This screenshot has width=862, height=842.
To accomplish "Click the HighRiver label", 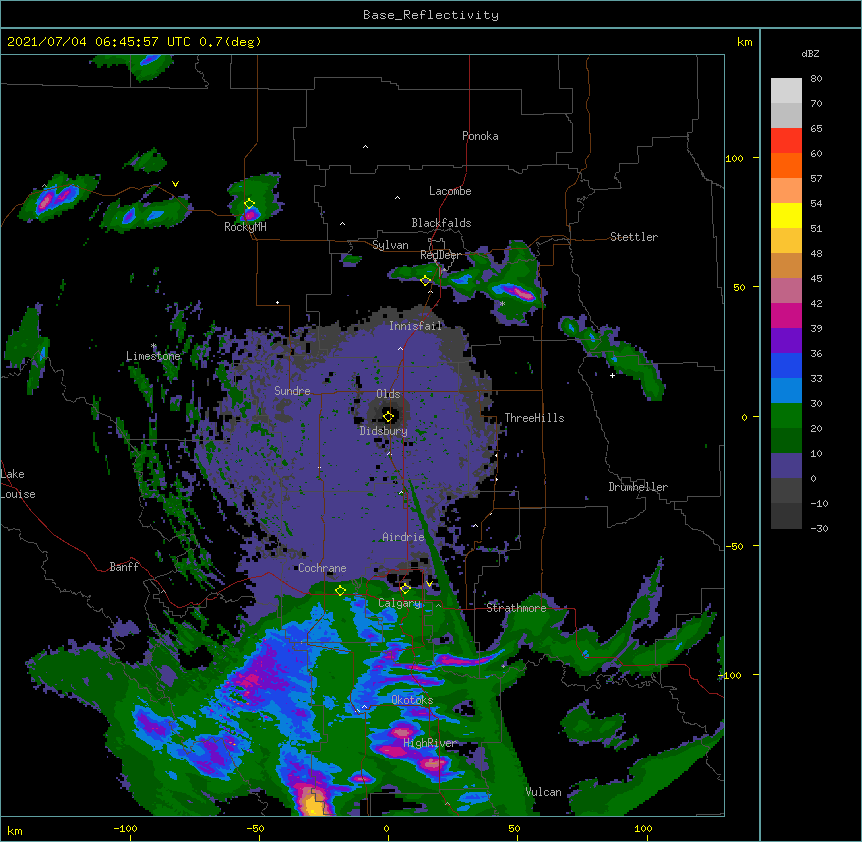I will [x=430, y=743].
